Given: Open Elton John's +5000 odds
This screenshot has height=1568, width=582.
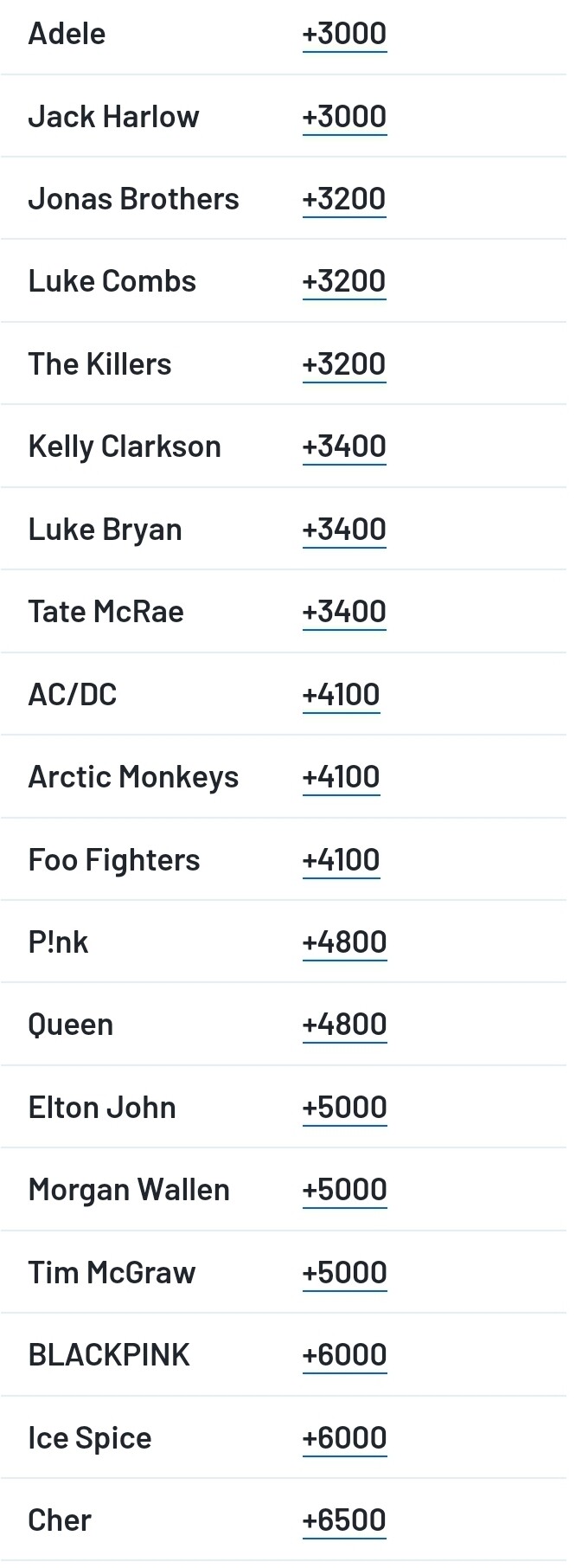Looking at the screenshot, I should click(x=344, y=1108).
